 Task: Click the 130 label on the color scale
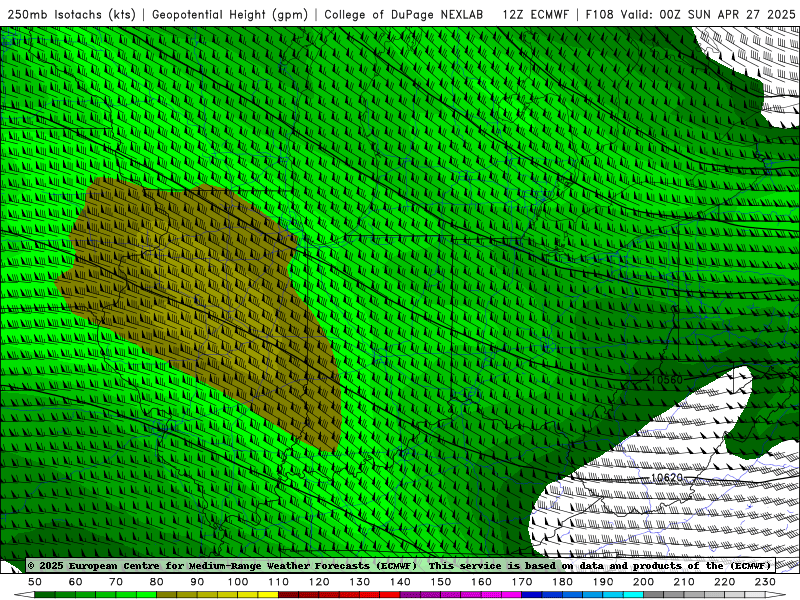tap(359, 582)
